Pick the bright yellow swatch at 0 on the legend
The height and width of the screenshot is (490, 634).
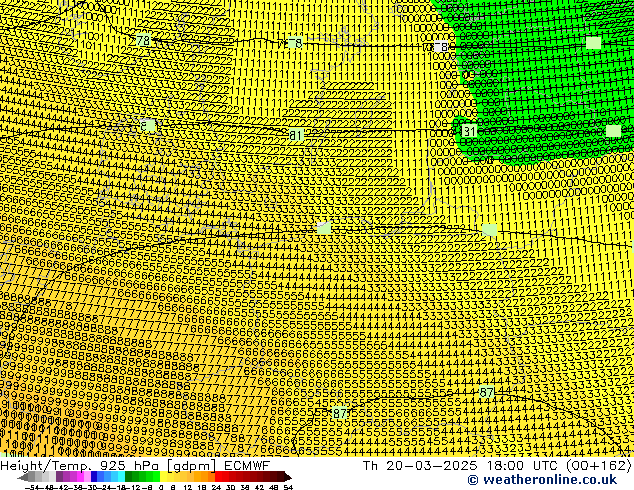(163, 477)
